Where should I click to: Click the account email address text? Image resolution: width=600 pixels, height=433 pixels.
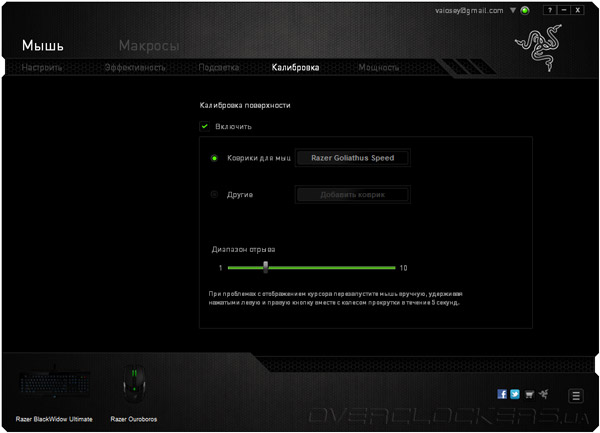click(x=469, y=10)
